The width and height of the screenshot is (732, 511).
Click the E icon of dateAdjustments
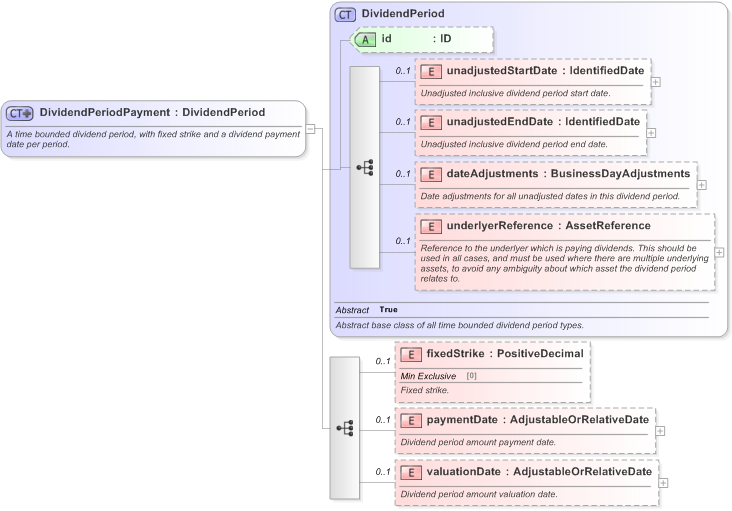pos(431,175)
